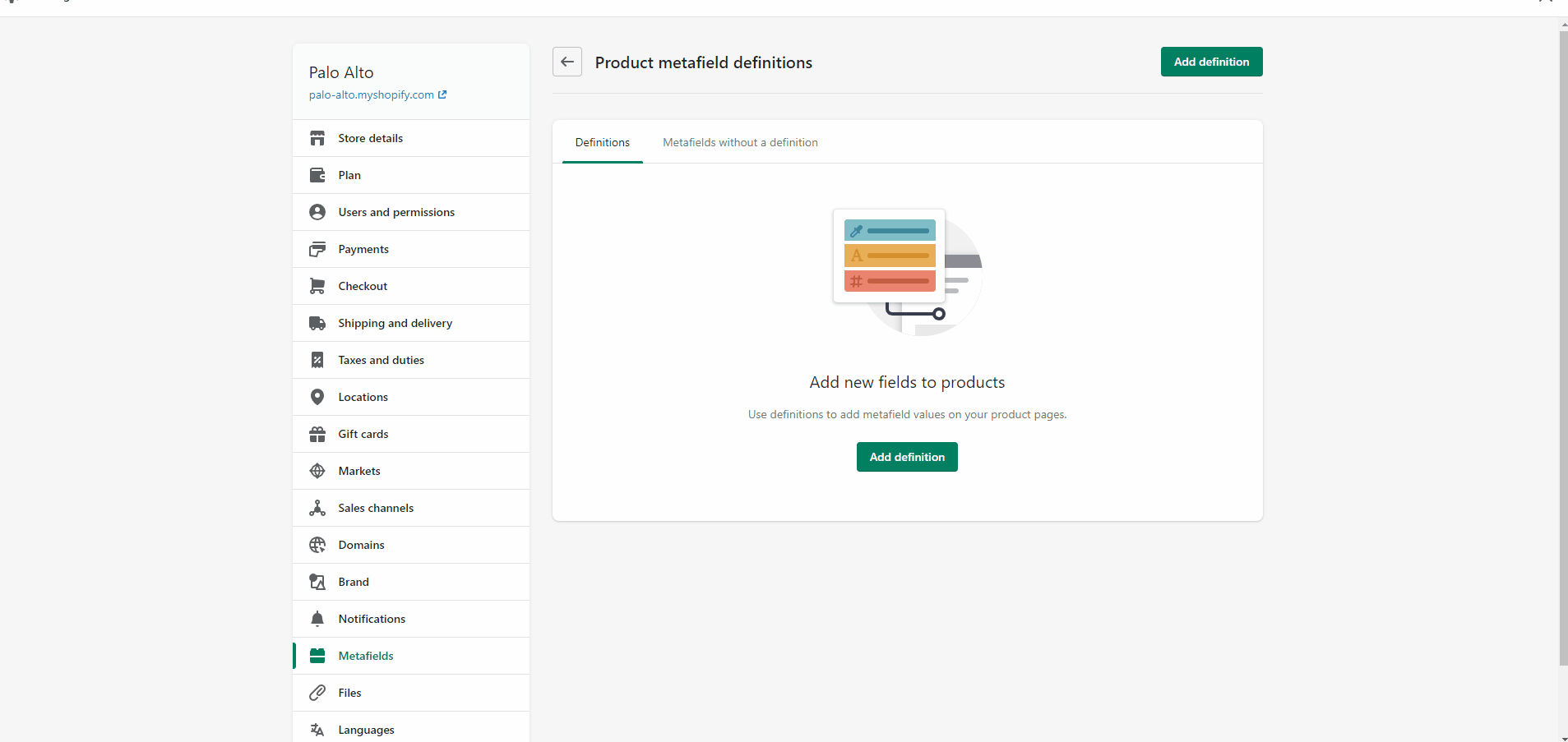Click the Notifications bell icon
Image resolution: width=1568 pixels, height=742 pixels.
pyautogui.click(x=317, y=619)
